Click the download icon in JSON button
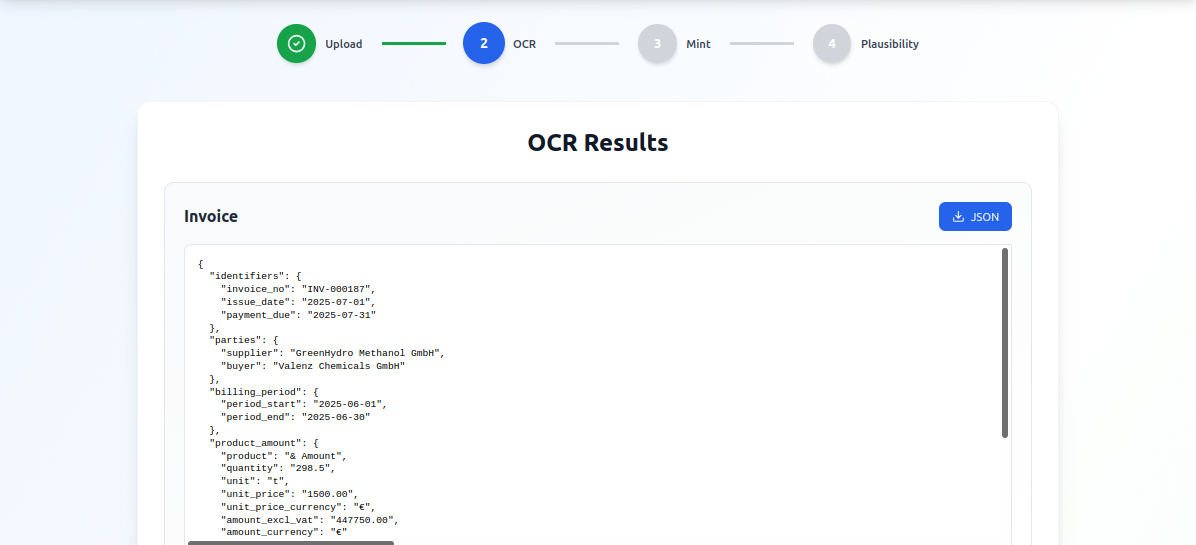Viewport: 1196px width, 545px height. coord(958,217)
